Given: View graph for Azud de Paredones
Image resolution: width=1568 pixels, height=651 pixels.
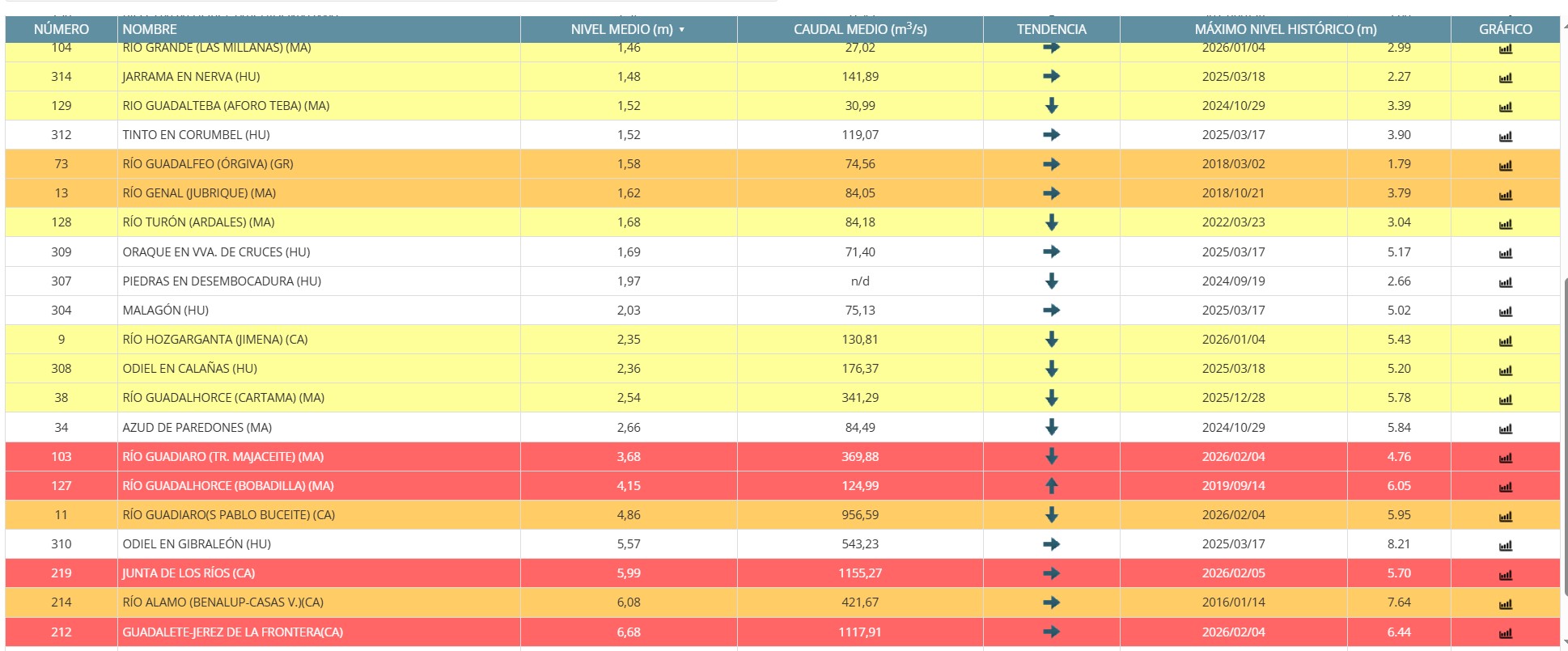Looking at the screenshot, I should click(x=1505, y=429).
